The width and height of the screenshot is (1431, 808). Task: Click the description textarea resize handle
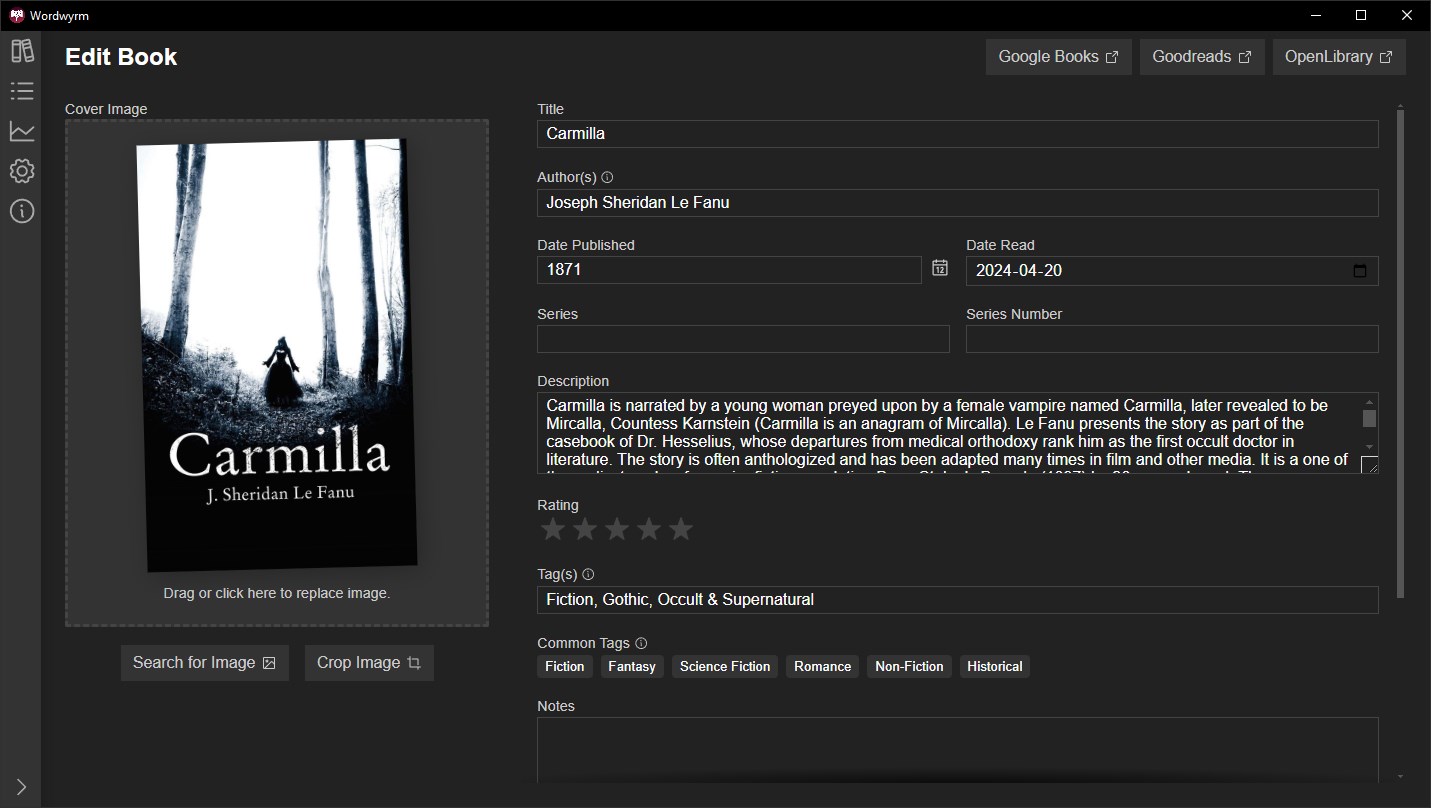click(1370, 465)
